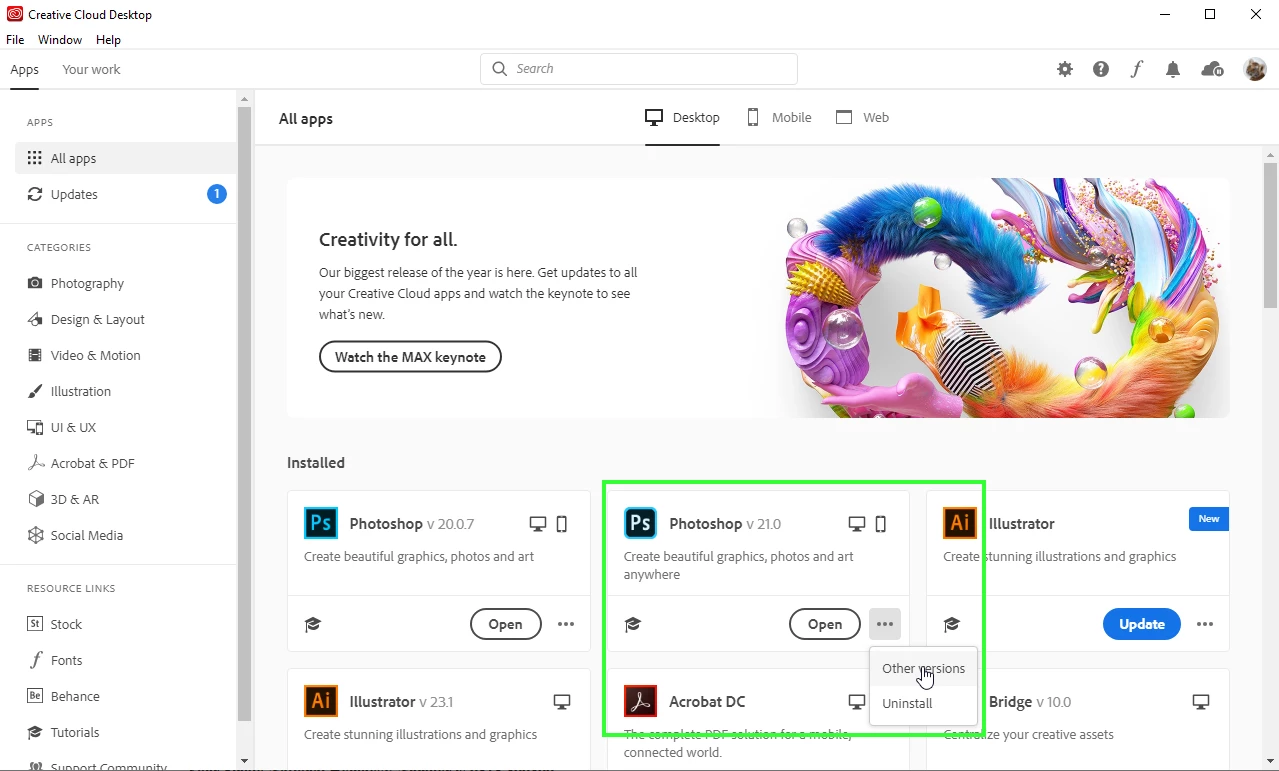This screenshot has height=771, width=1279.
Task: Open the 3D & AR category
Action: [x=63, y=499]
